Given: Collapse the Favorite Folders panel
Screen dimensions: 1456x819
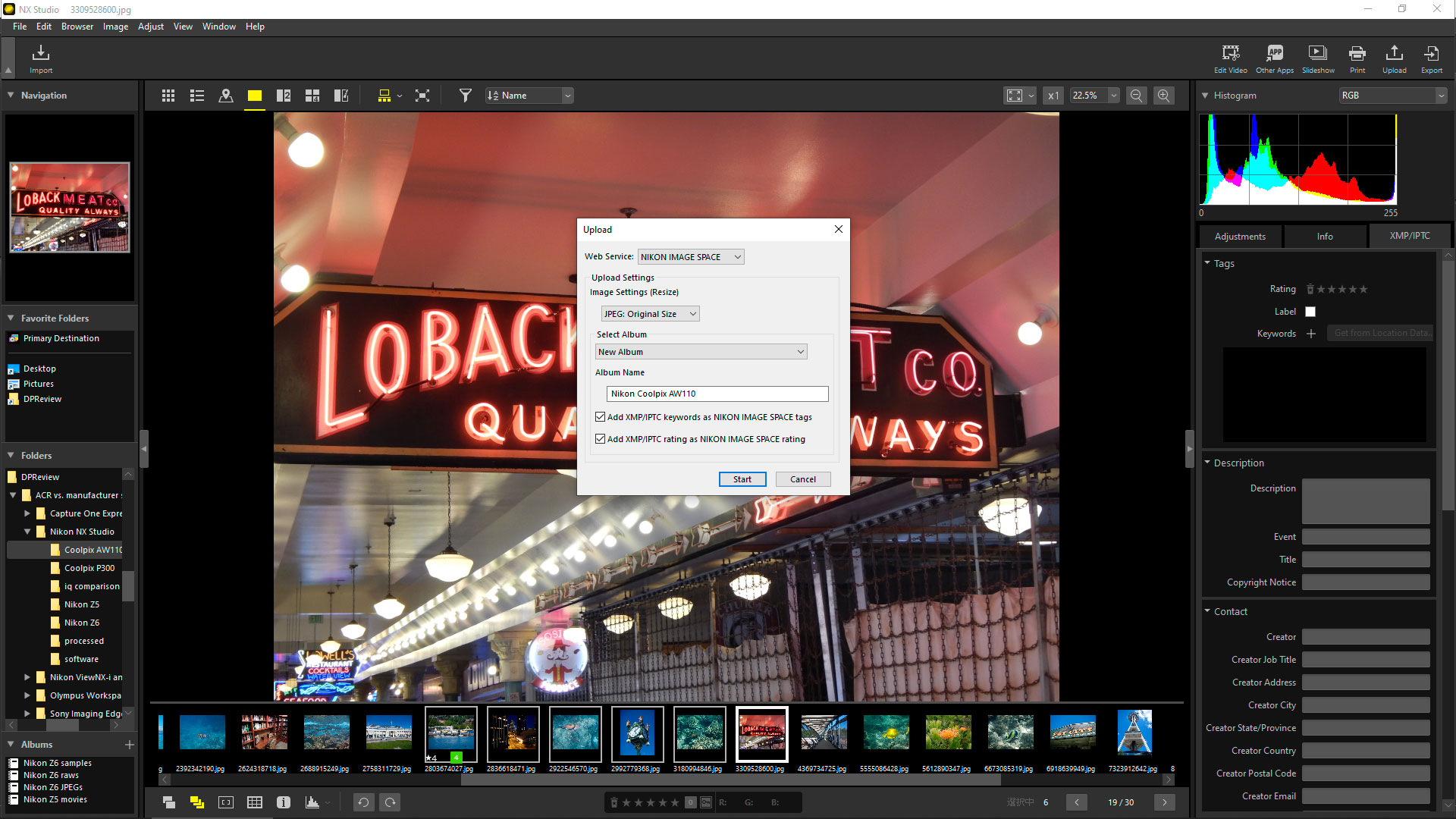Looking at the screenshot, I should pos(11,318).
